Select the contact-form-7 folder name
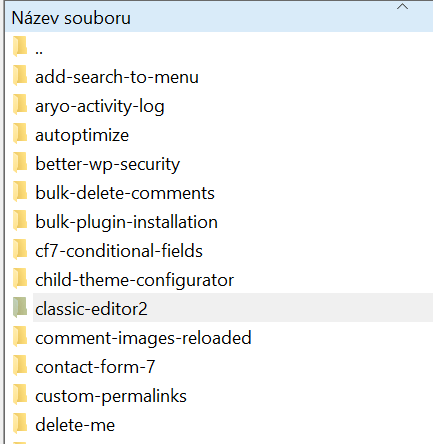 [95, 367]
